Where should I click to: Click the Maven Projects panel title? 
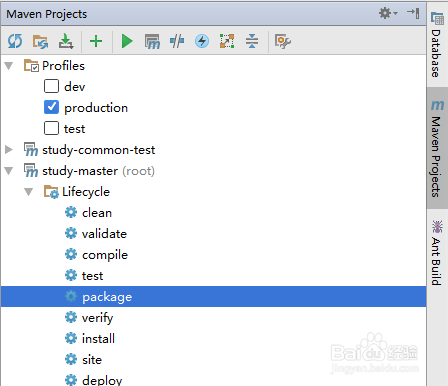pyautogui.click(x=47, y=14)
